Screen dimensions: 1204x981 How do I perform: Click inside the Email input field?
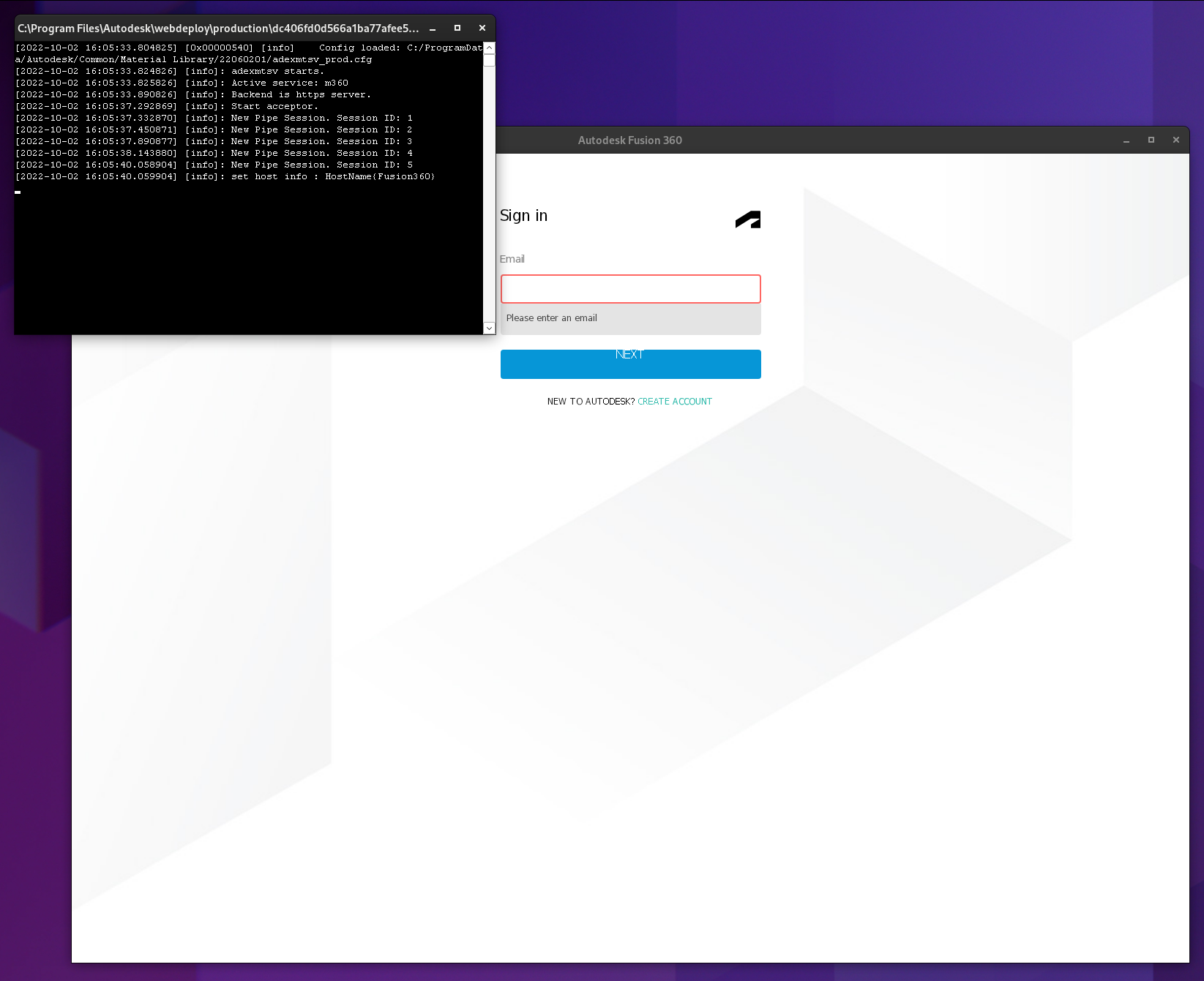(x=630, y=288)
